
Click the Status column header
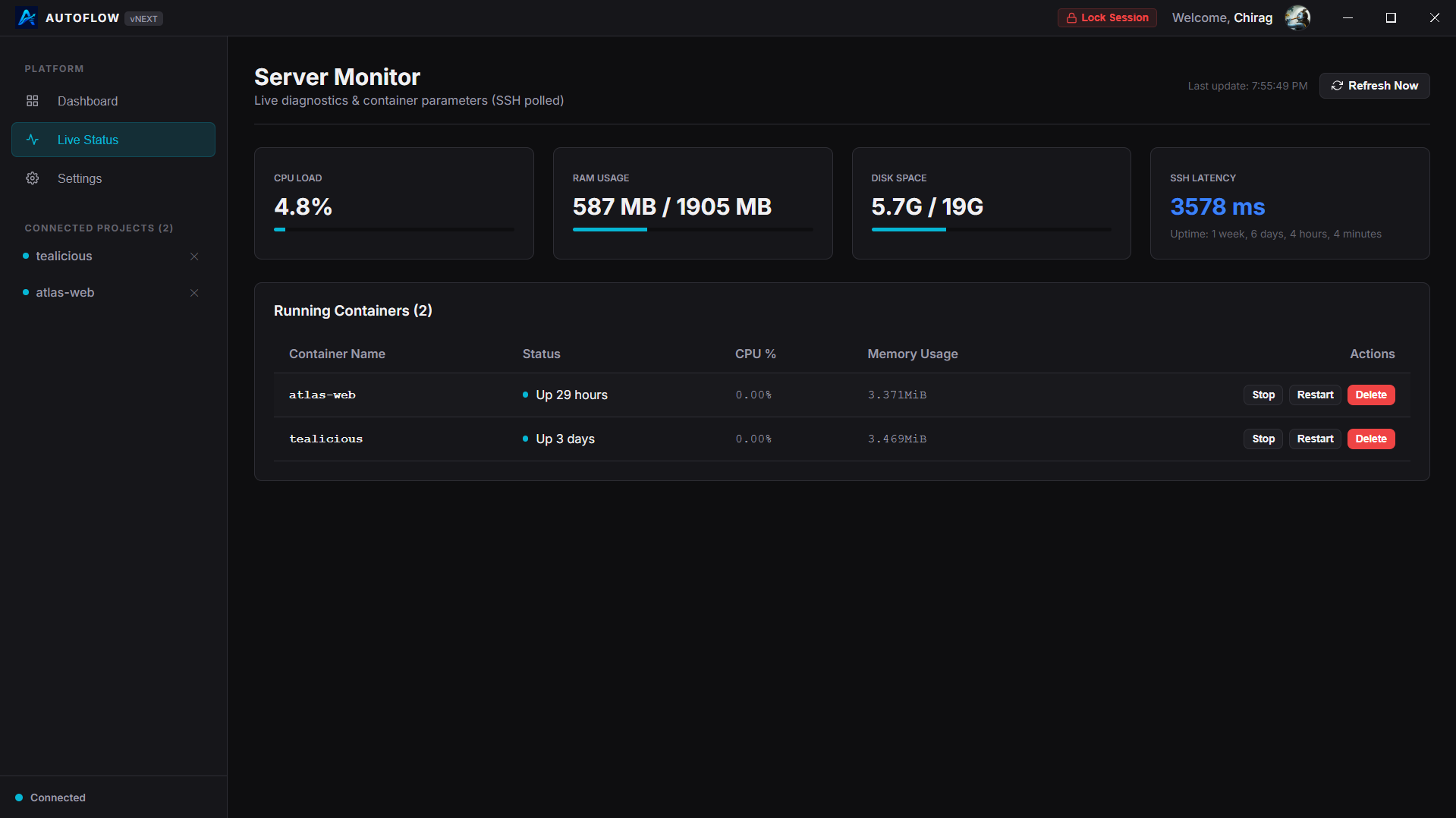pos(541,354)
